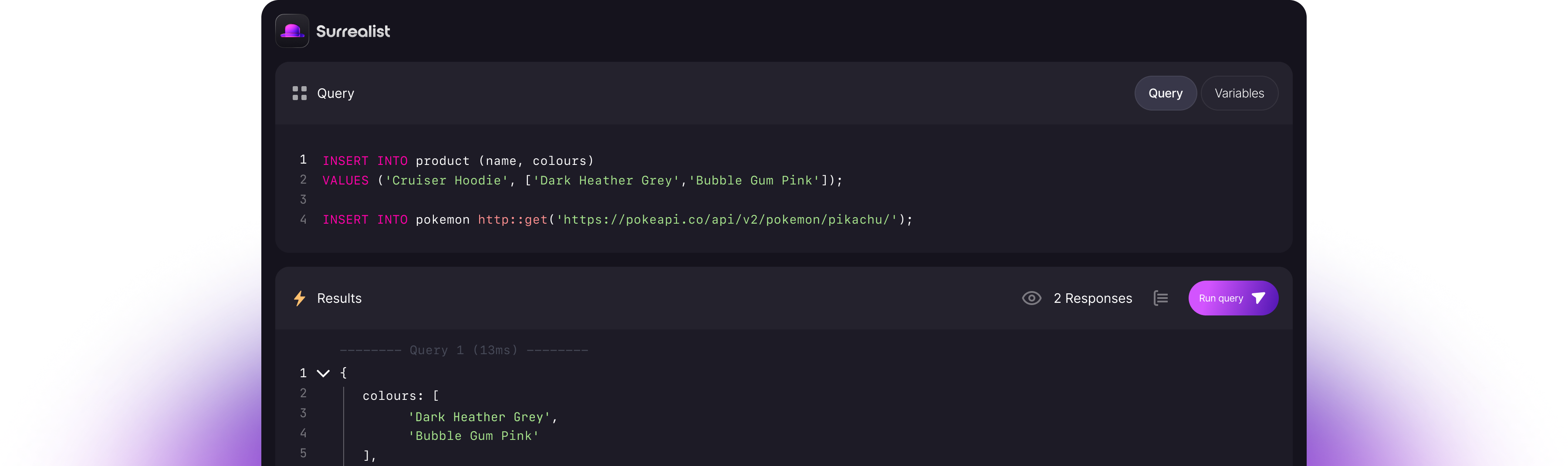Click the lightning bolt Results icon

[x=300, y=298]
